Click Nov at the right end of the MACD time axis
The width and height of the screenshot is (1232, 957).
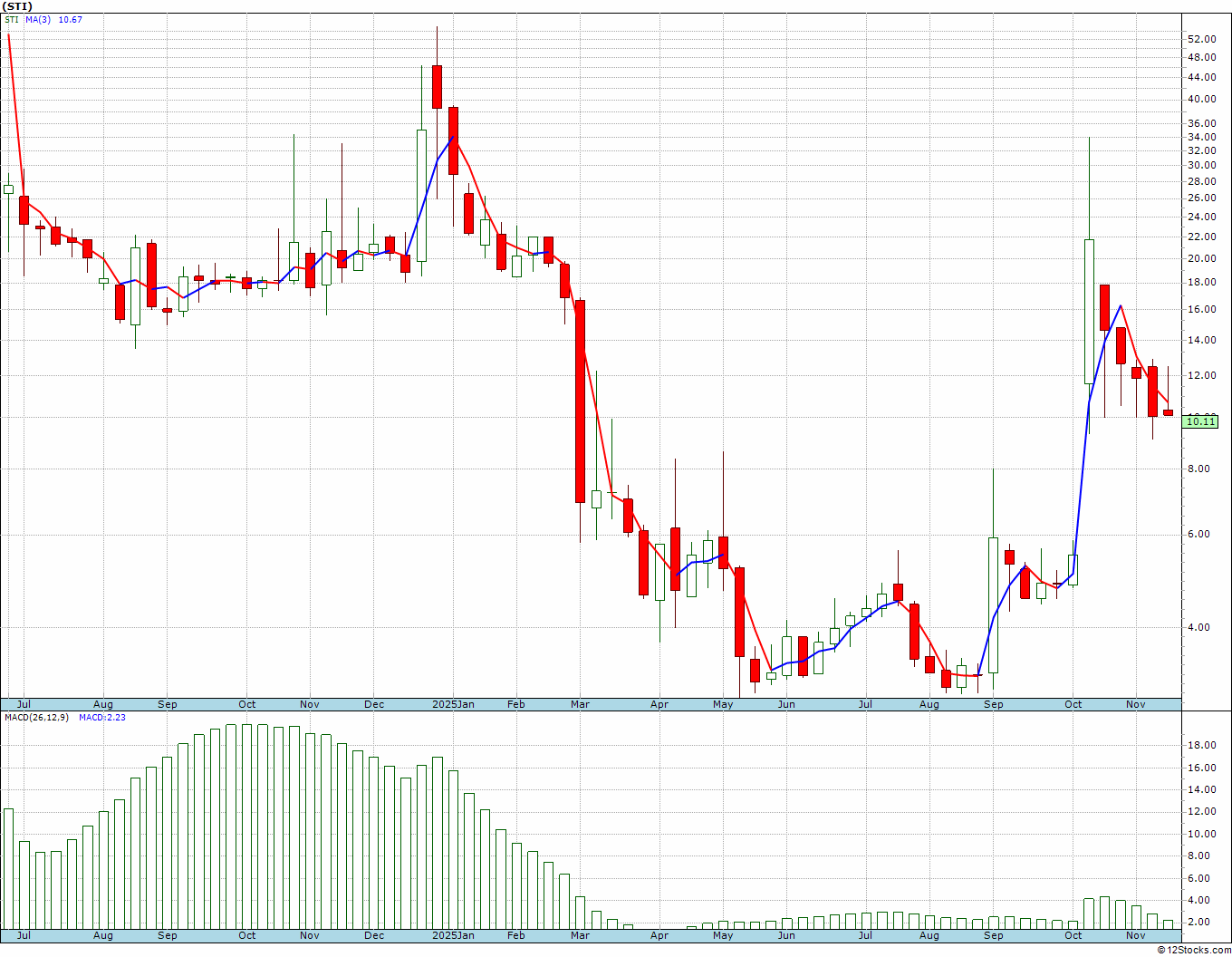pos(1135,935)
